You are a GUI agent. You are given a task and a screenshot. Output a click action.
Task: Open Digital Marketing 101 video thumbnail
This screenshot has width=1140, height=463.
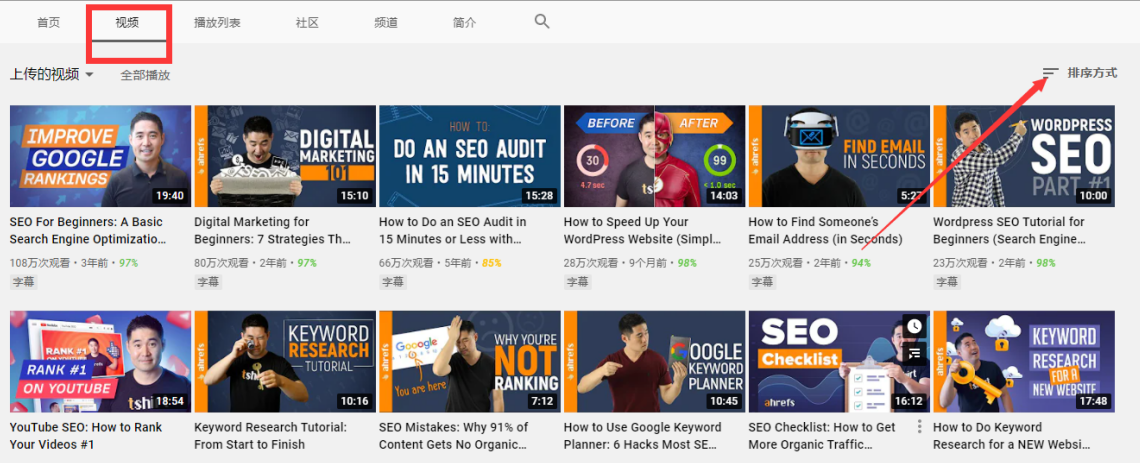click(x=285, y=156)
